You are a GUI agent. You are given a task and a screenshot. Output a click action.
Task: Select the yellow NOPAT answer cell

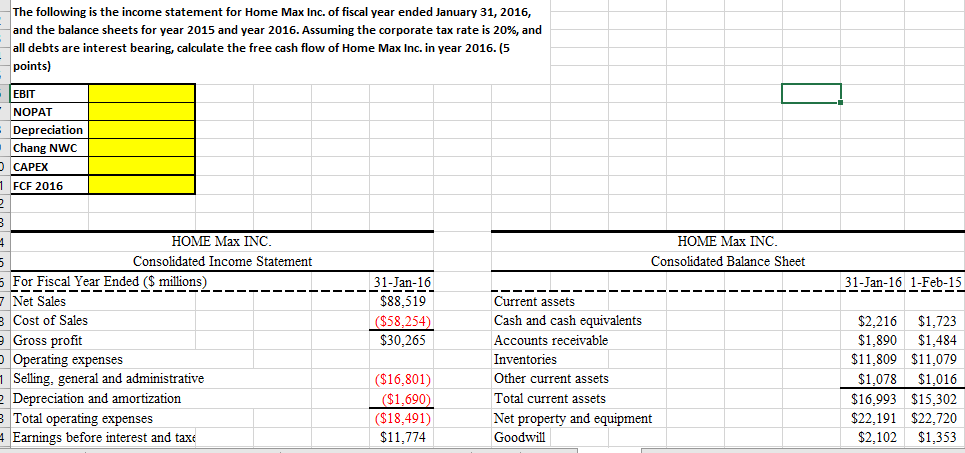point(142,111)
